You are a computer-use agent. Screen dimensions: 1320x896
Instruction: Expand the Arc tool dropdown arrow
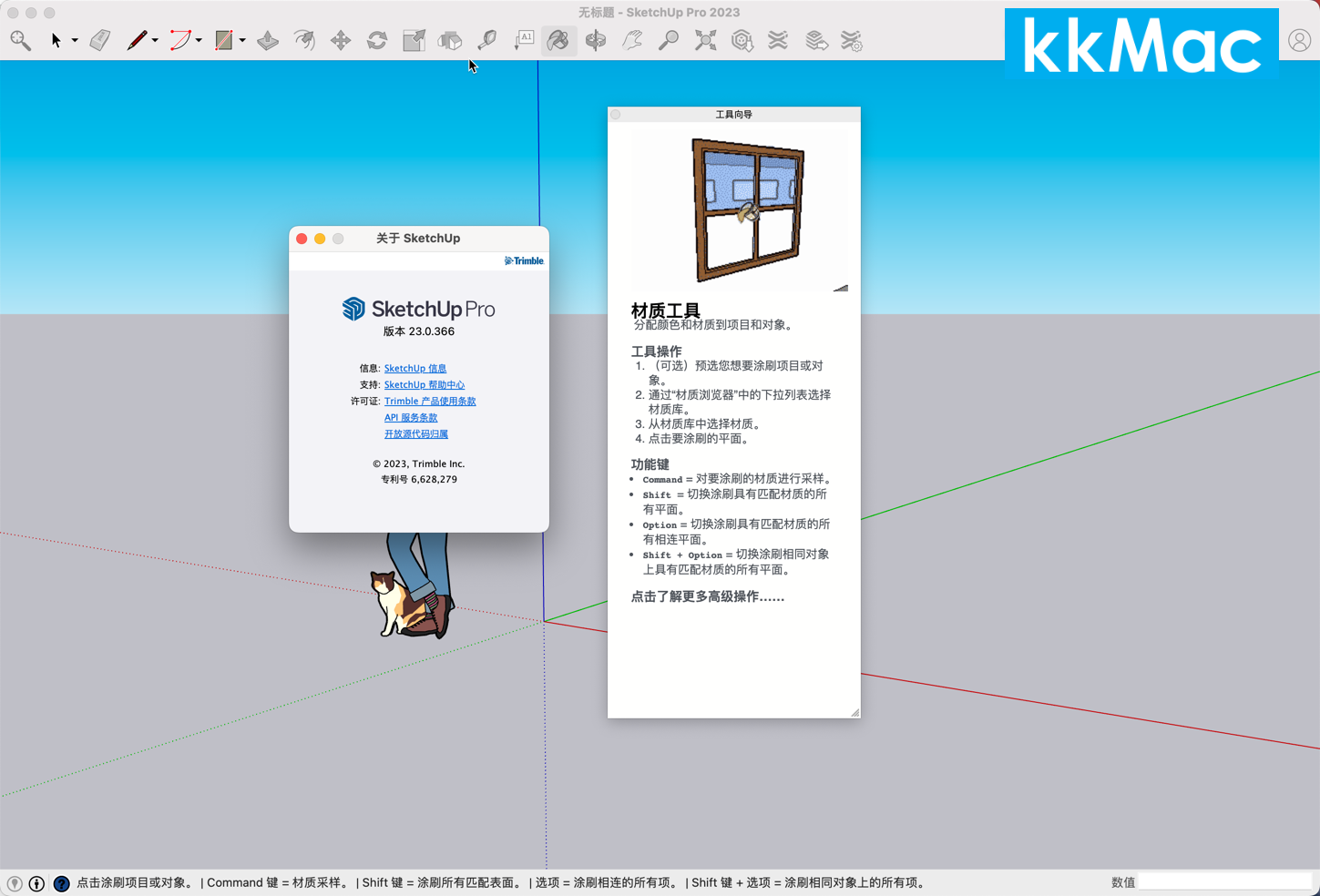[199, 41]
